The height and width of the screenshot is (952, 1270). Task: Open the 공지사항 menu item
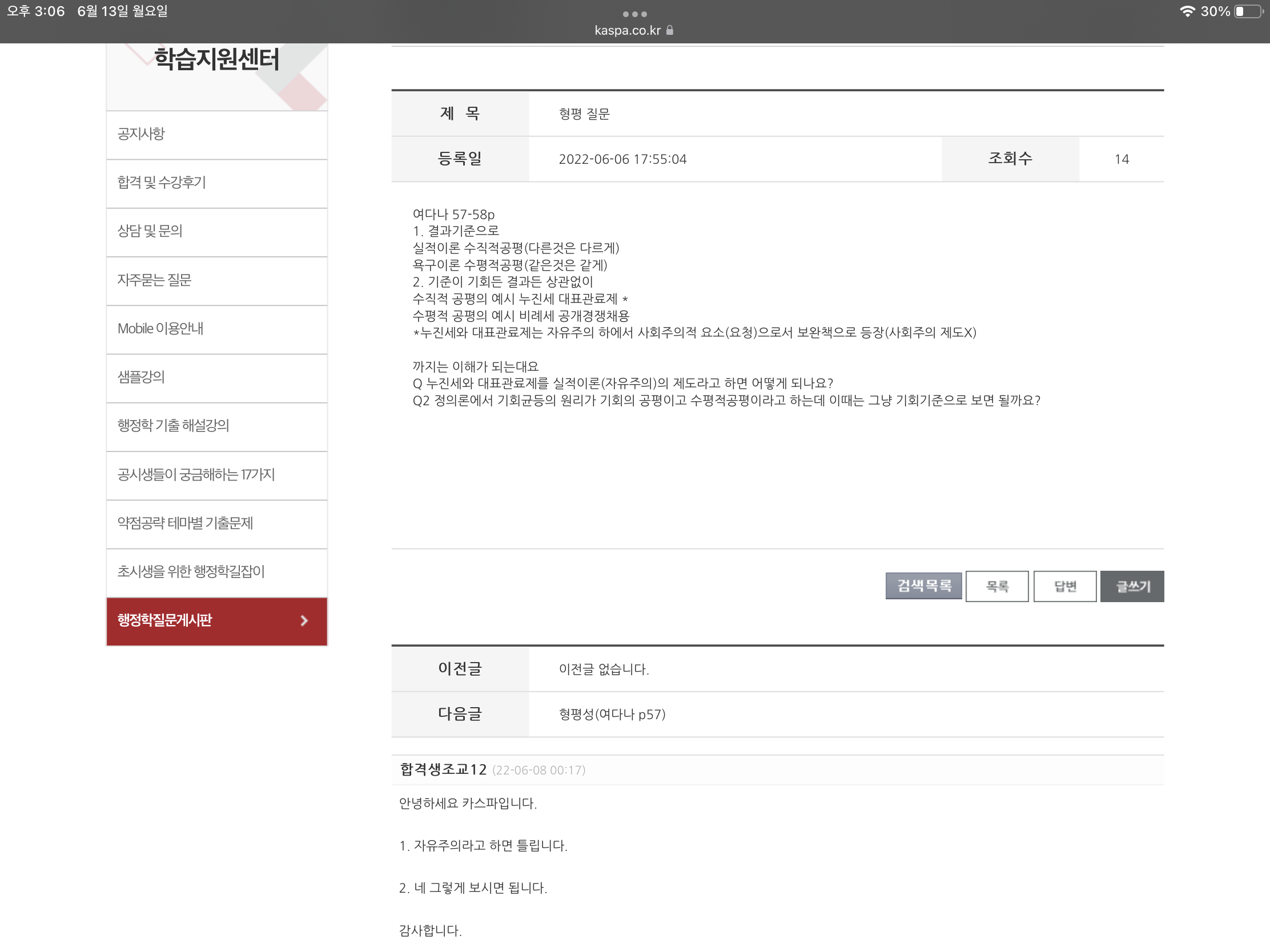(x=141, y=134)
